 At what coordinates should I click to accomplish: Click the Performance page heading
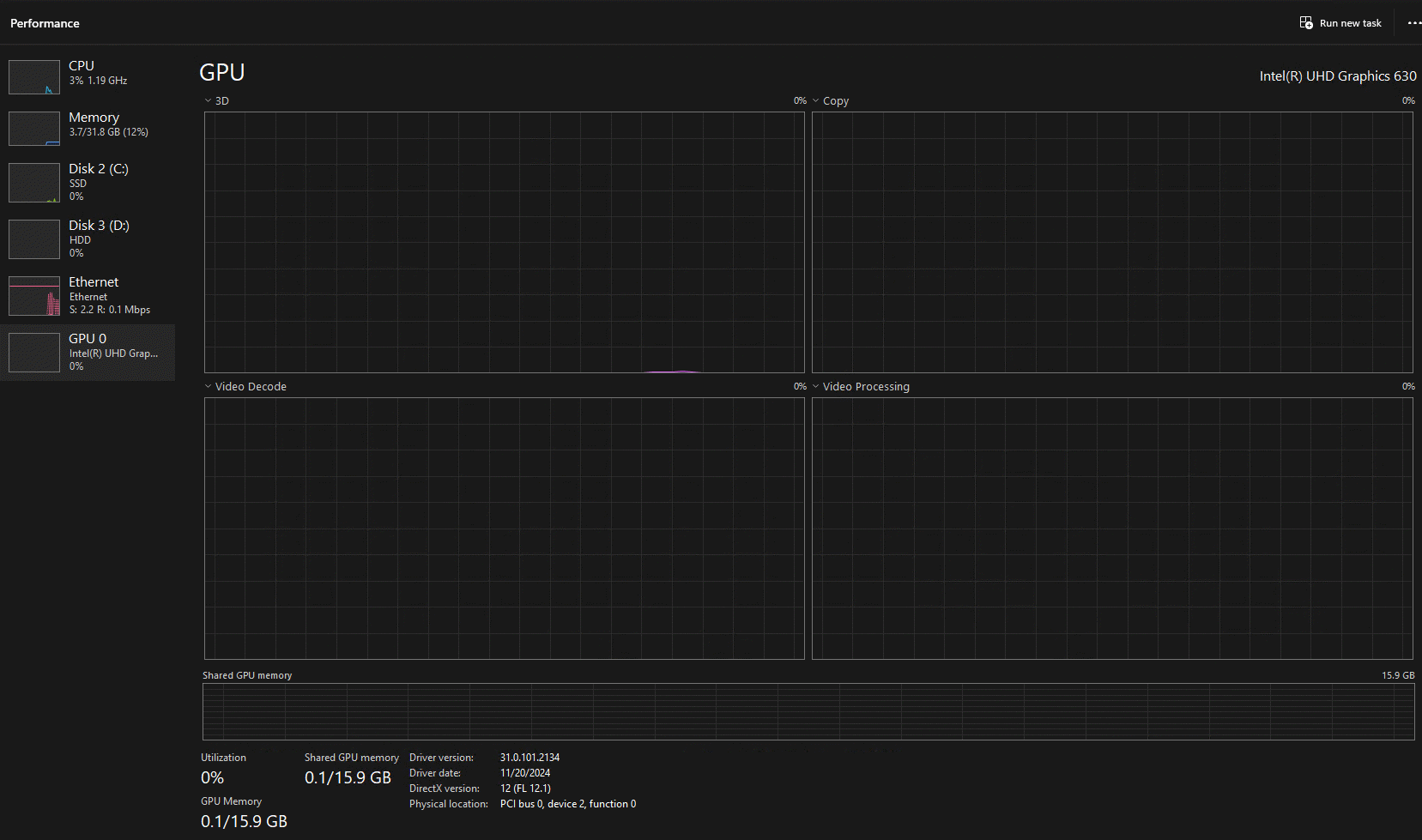(x=45, y=23)
